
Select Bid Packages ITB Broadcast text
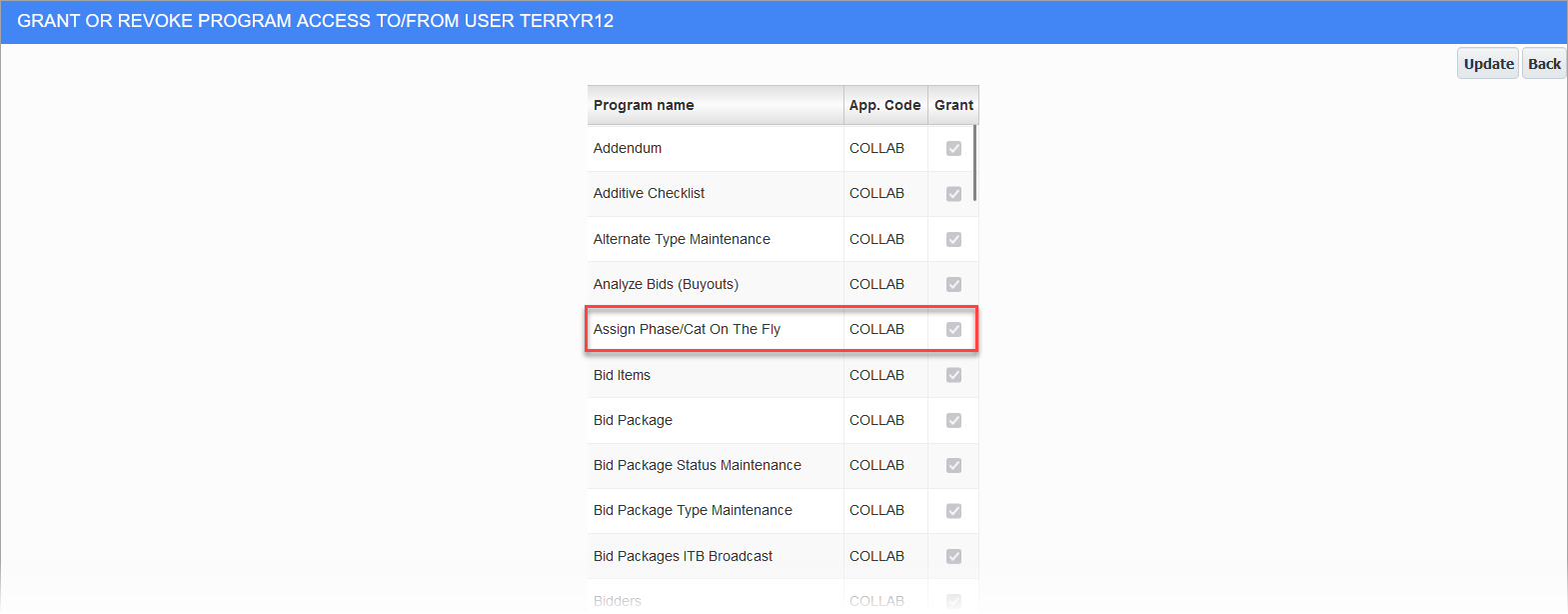click(x=683, y=556)
